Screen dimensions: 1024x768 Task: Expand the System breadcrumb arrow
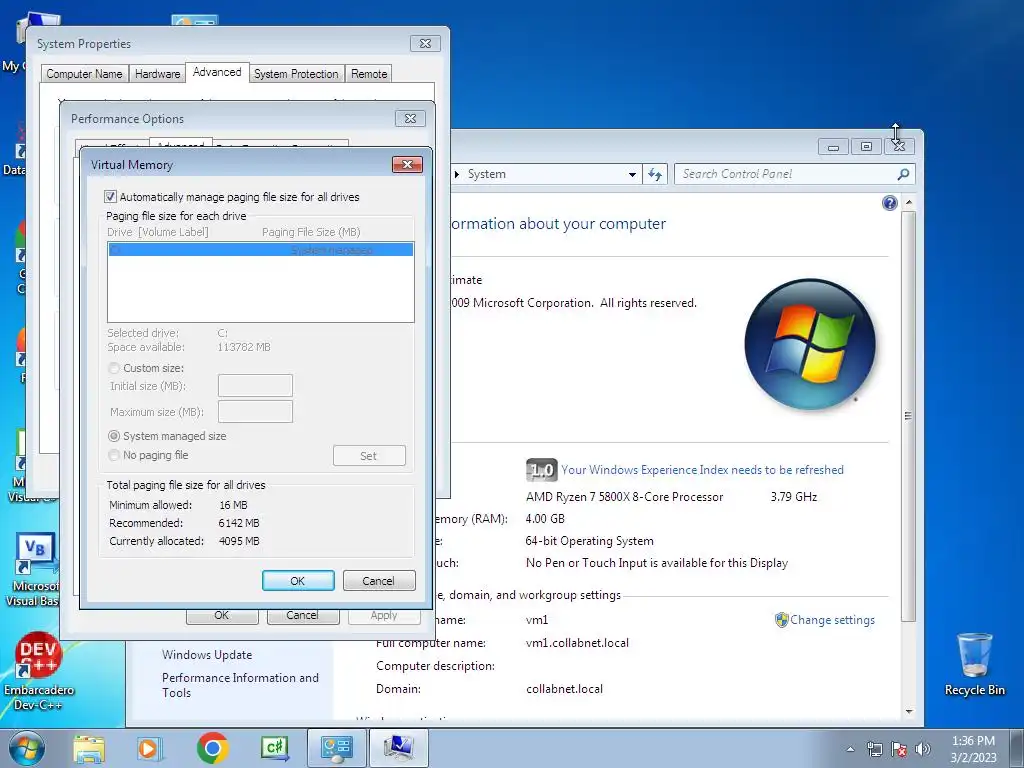coord(456,174)
